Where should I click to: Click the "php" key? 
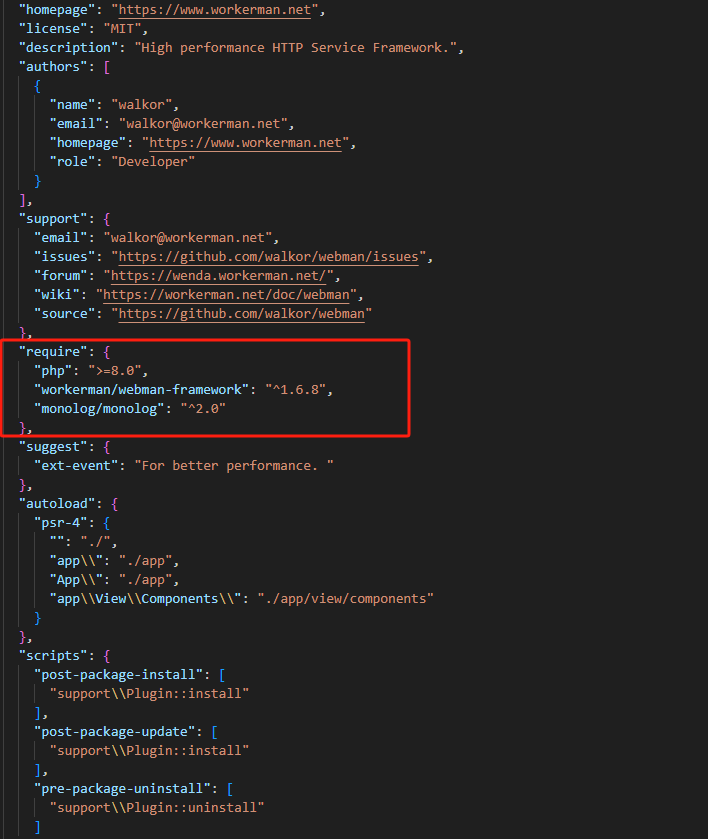point(53,371)
